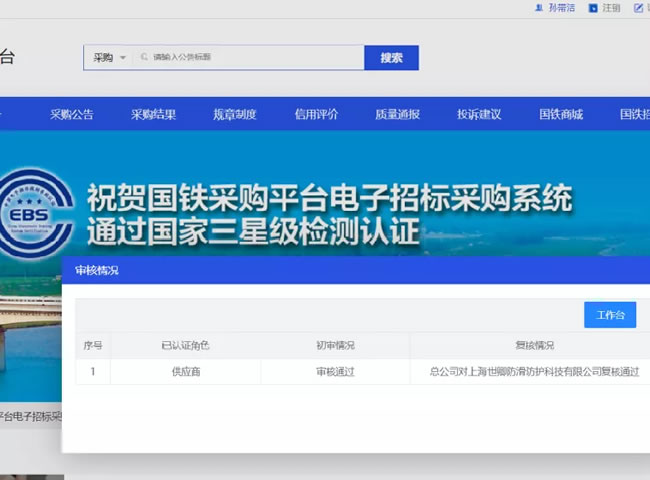Select the 供应商 cell in the table
Image resolution: width=650 pixels, height=480 pixels.
tap(186, 372)
